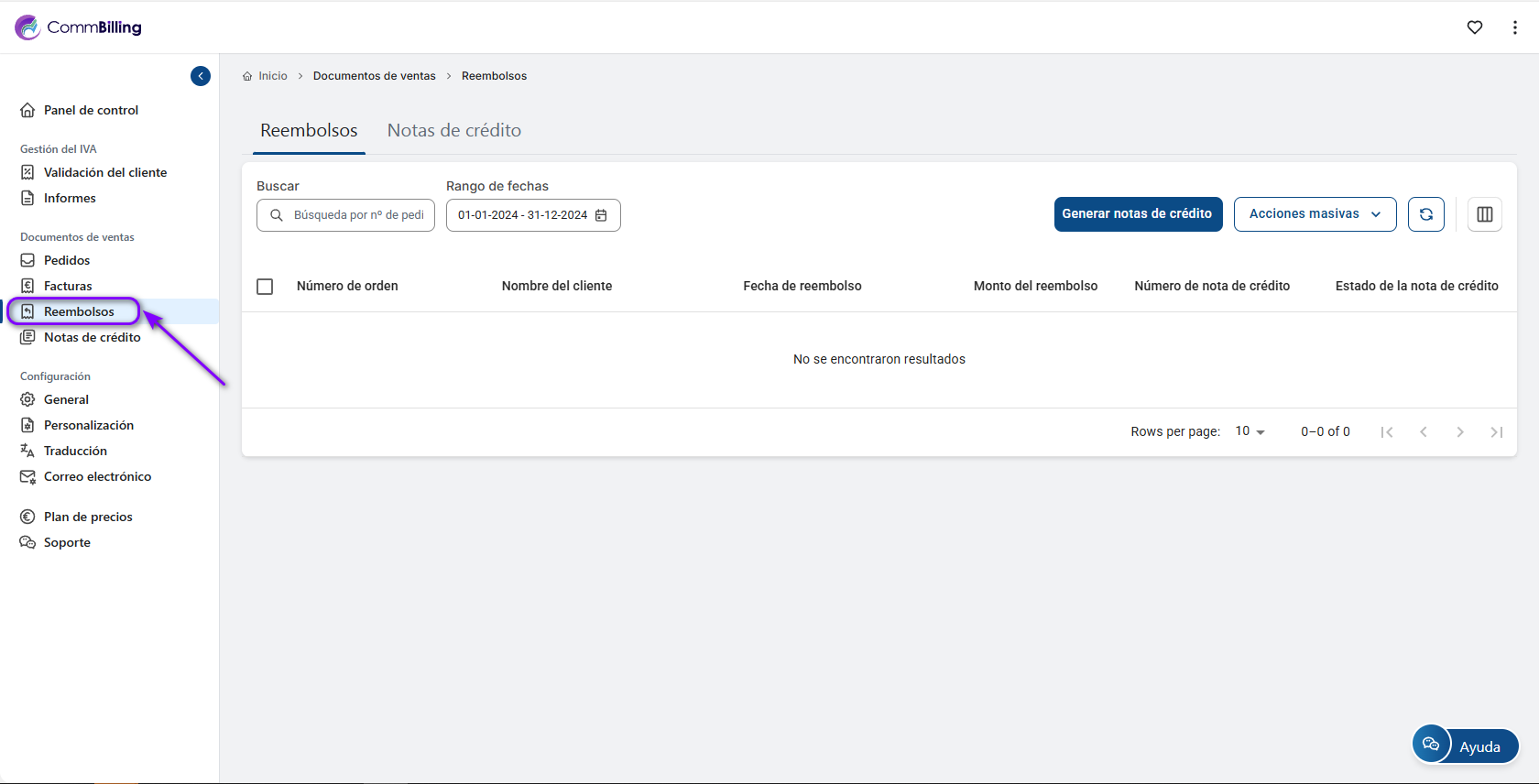Open the rows per page dropdown
Screen dimensions: 1539x784
[1250, 431]
